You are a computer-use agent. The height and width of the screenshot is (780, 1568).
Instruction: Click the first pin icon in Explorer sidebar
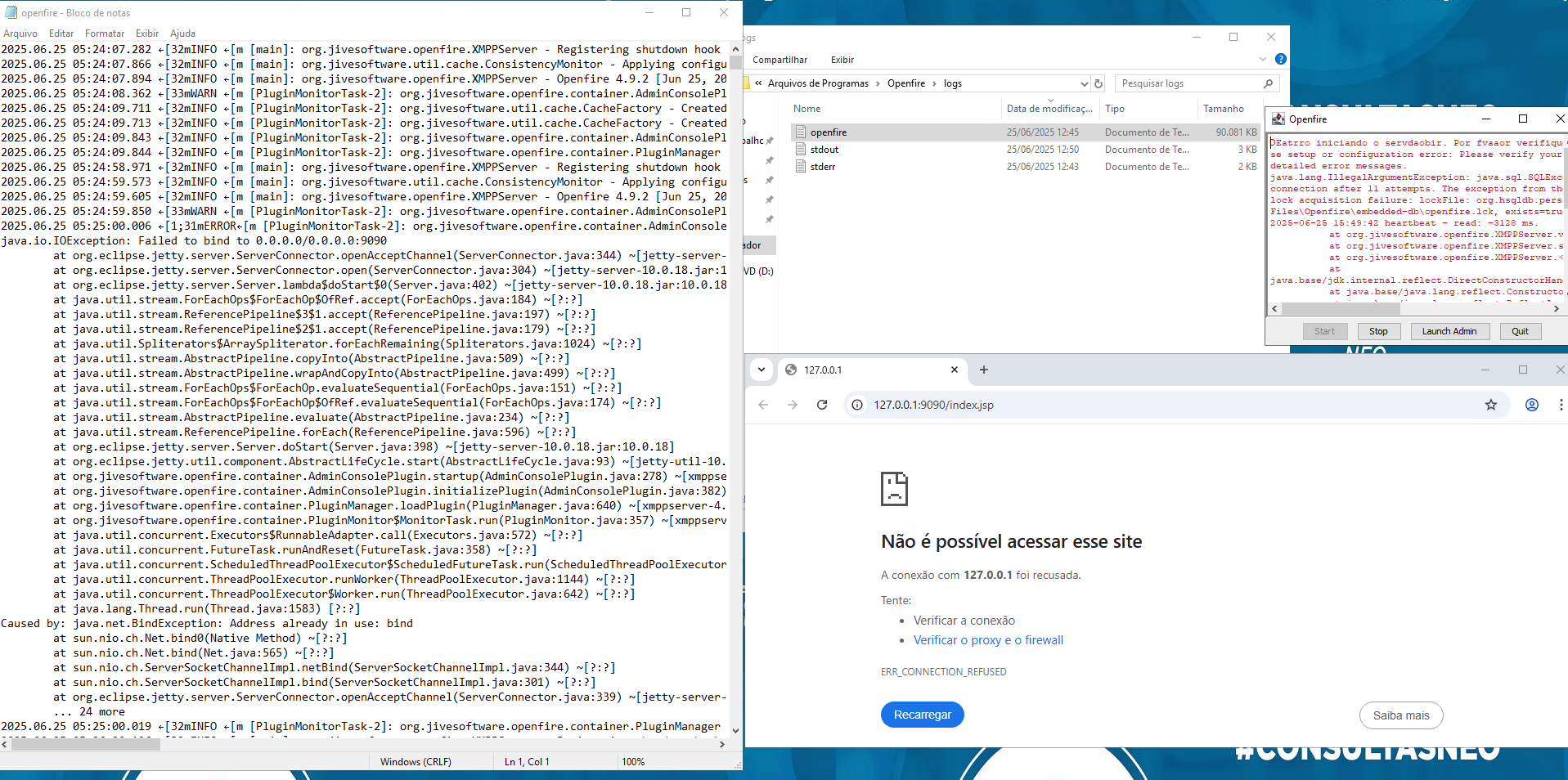(x=770, y=141)
